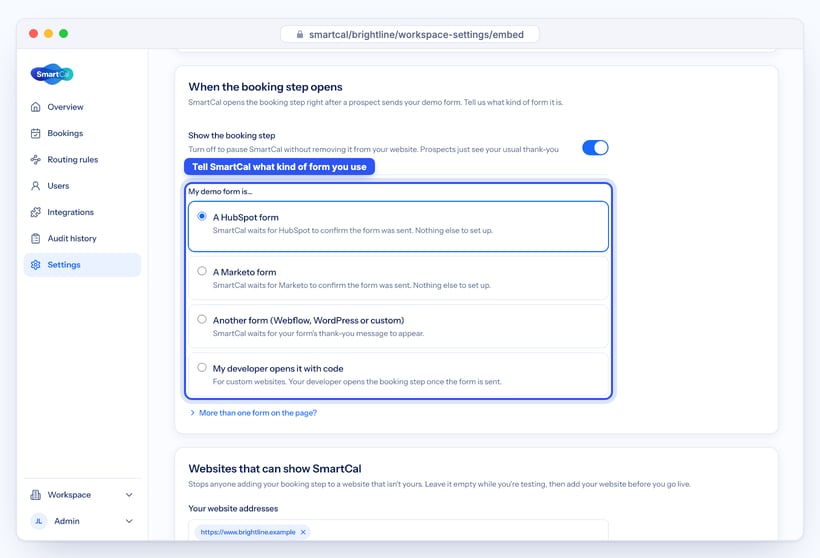Click the address bar lock icon
Viewport: 820px width, 558px height.
coord(300,35)
